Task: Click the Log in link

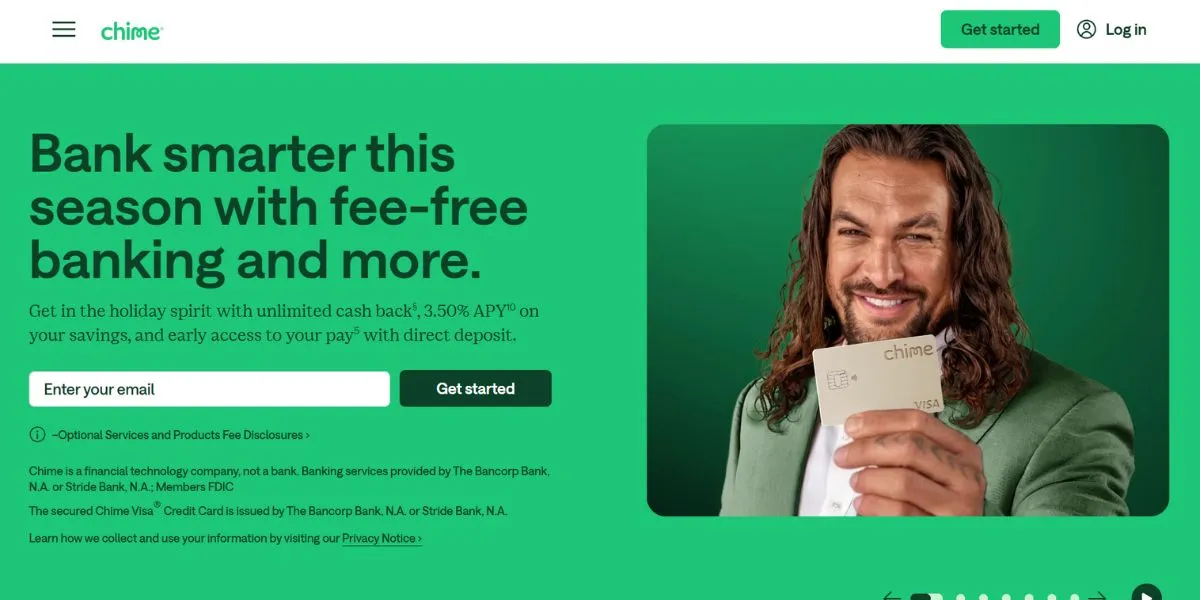Action: [1126, 29]
